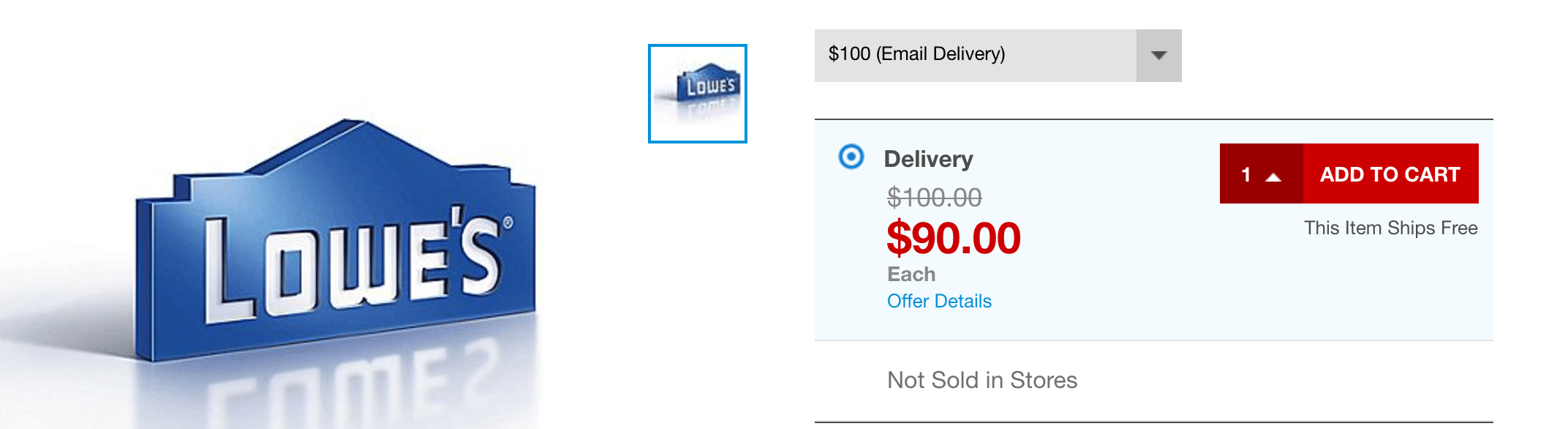This screenshot has height=429, width=1568.
Task: Click the mirrored logo reflection below the card
Action: pyautogui.click(x=351, y=388)
